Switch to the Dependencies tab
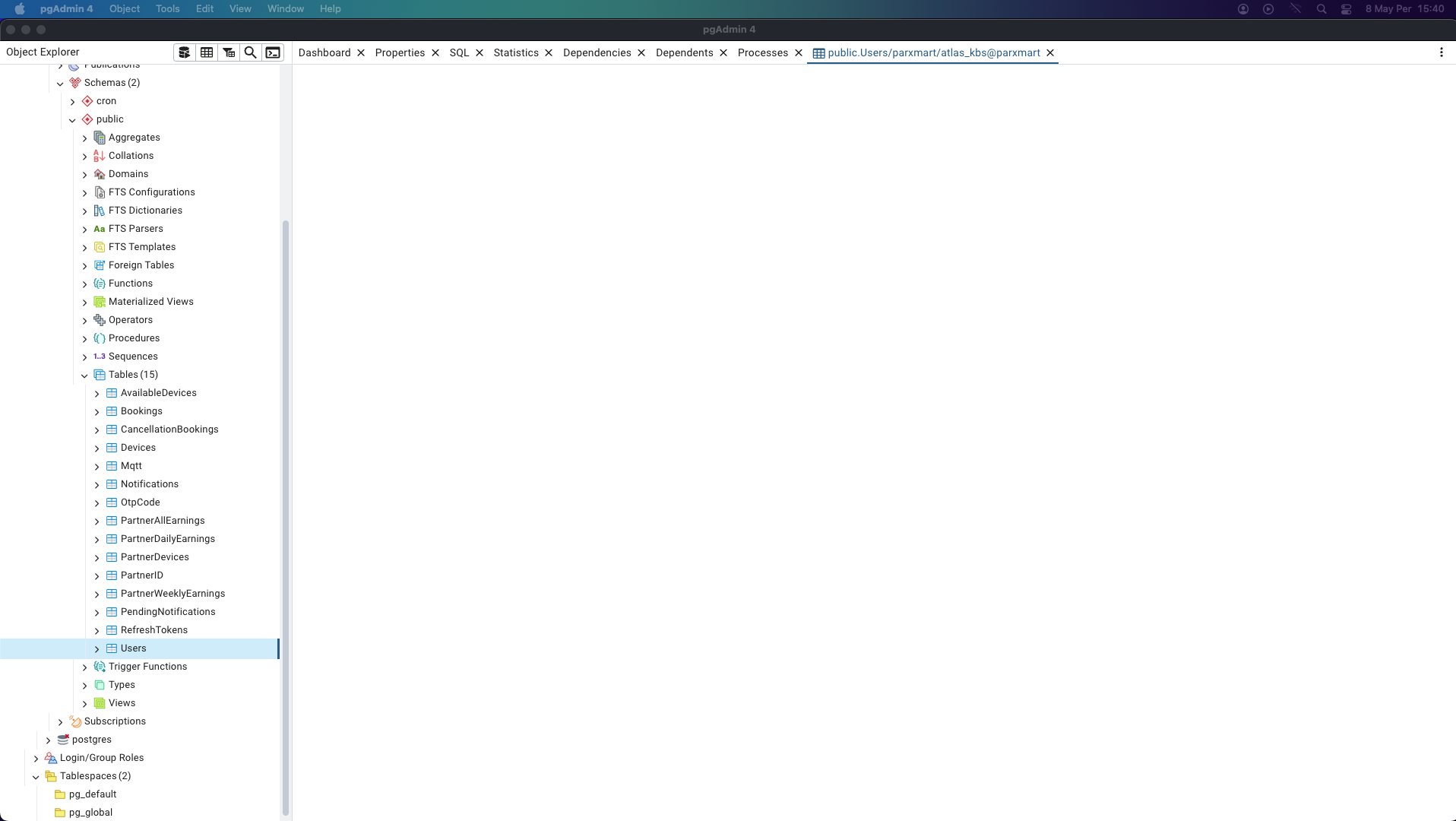This screenshot has width=1456, height=821. [x=597, y=52]
